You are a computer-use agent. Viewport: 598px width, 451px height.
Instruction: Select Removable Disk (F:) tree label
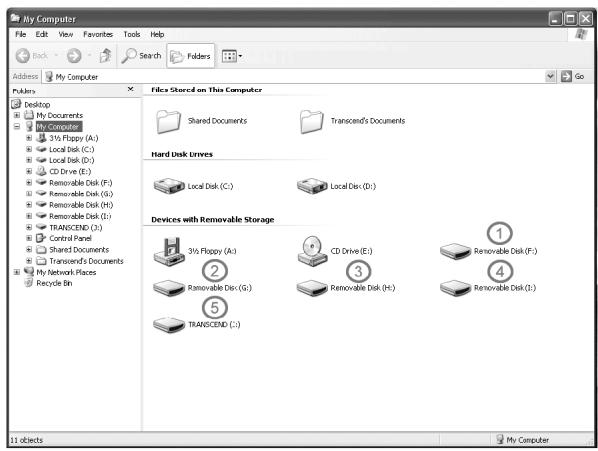coord(81,183)
